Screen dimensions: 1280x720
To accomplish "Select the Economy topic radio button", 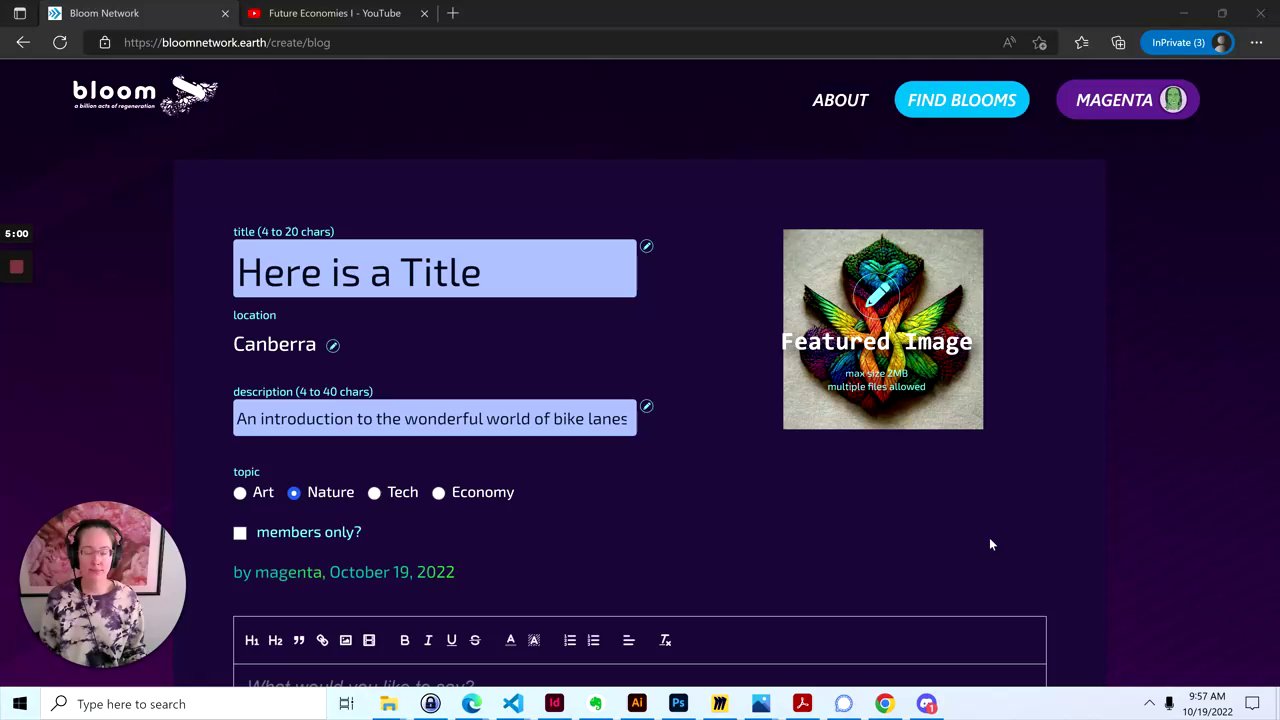I will point(438,493).
